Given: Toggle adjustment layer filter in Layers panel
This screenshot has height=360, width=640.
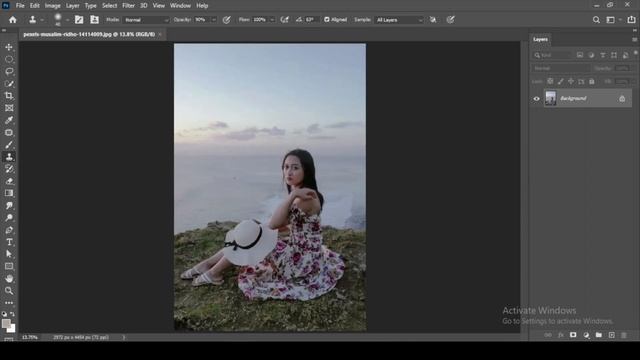Looking at the screenshot, I should [x=591, y=55].
